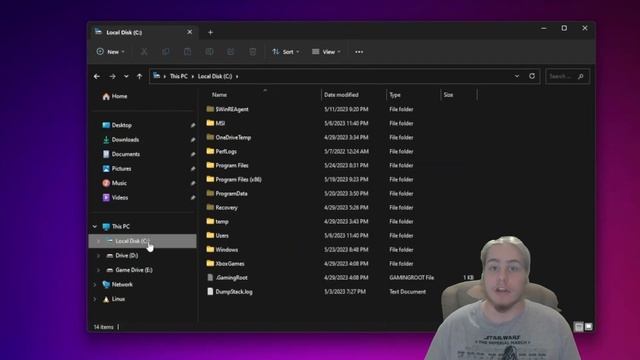
Task: Click the Copy icon in toolbar
Action: pyautogui.click(x=166, y=52)
